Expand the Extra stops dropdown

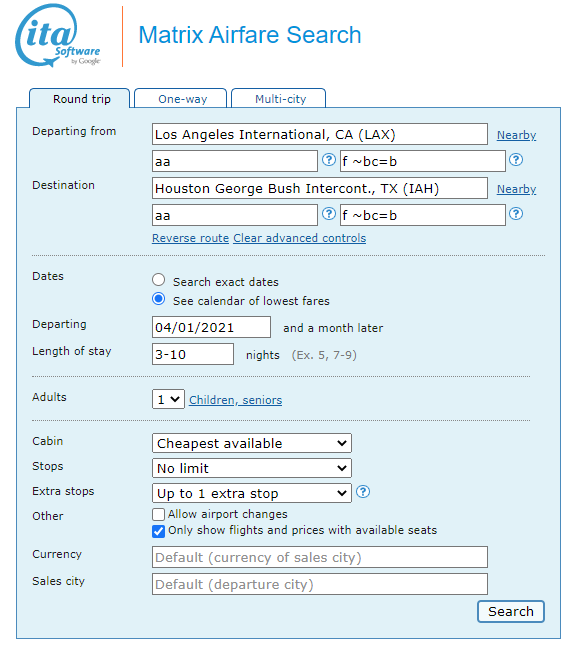[252, 493]
